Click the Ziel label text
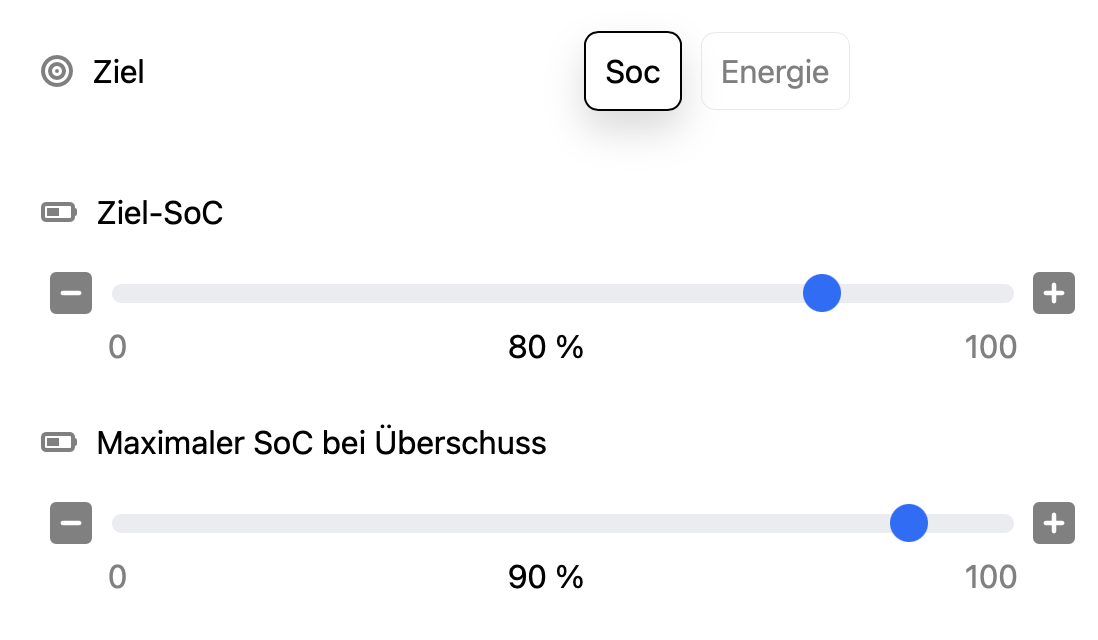The height and width of the screenshot is (640, 1098). tap(119, 72)
